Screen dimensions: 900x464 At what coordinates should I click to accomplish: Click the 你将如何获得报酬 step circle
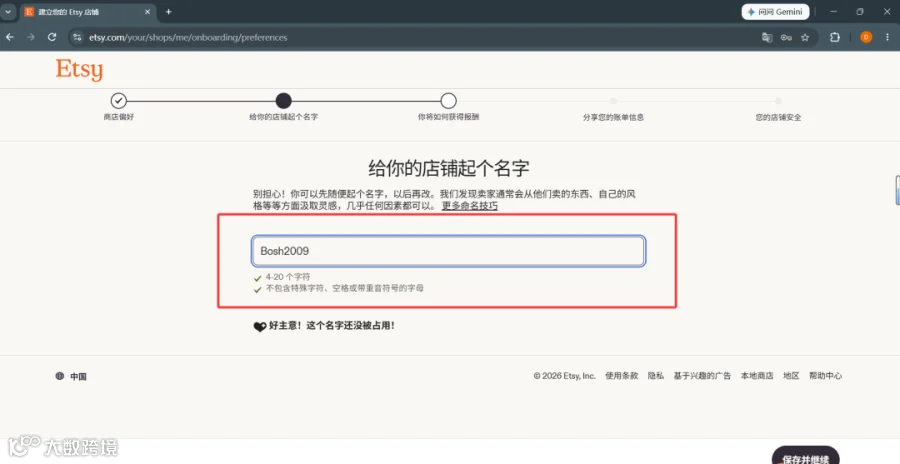tap(448, 101)
